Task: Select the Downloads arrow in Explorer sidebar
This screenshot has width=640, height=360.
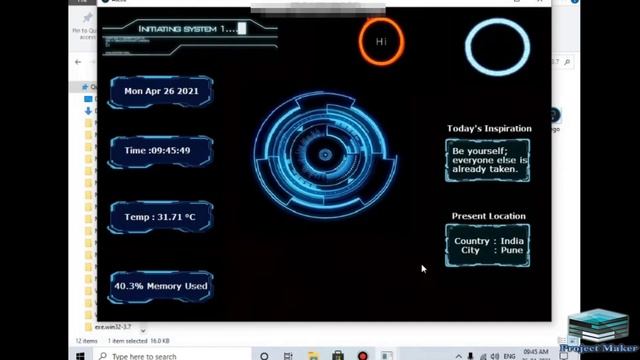Action: tap(89, 111)
